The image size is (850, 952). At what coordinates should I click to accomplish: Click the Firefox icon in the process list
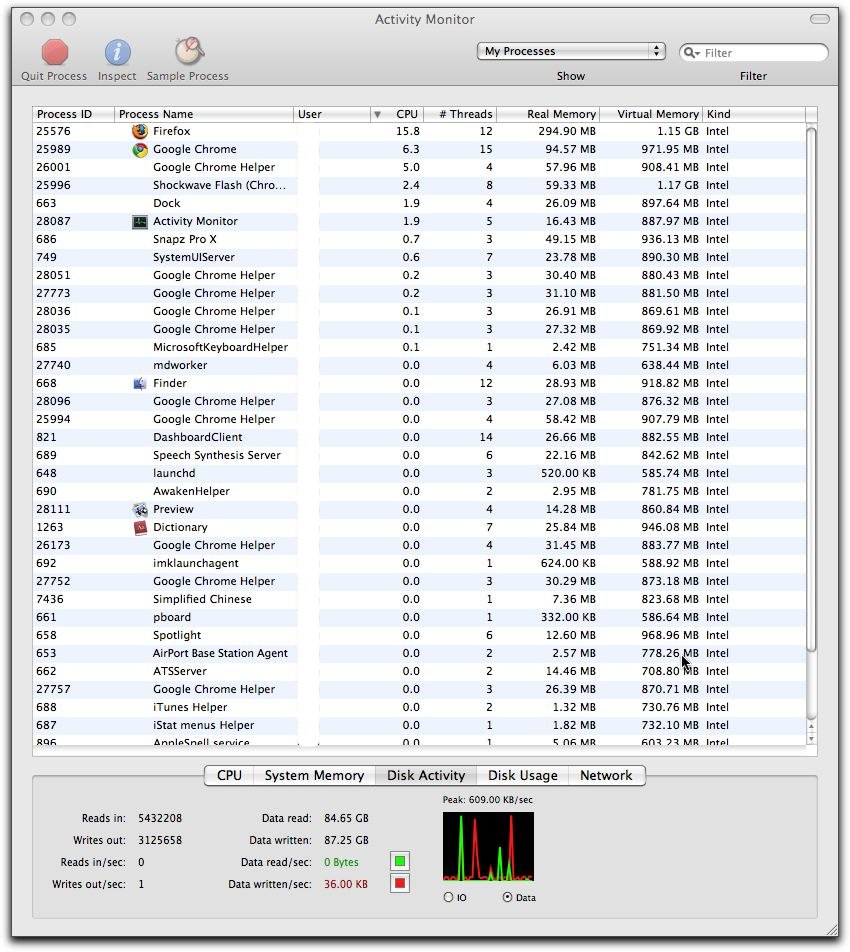138,131
